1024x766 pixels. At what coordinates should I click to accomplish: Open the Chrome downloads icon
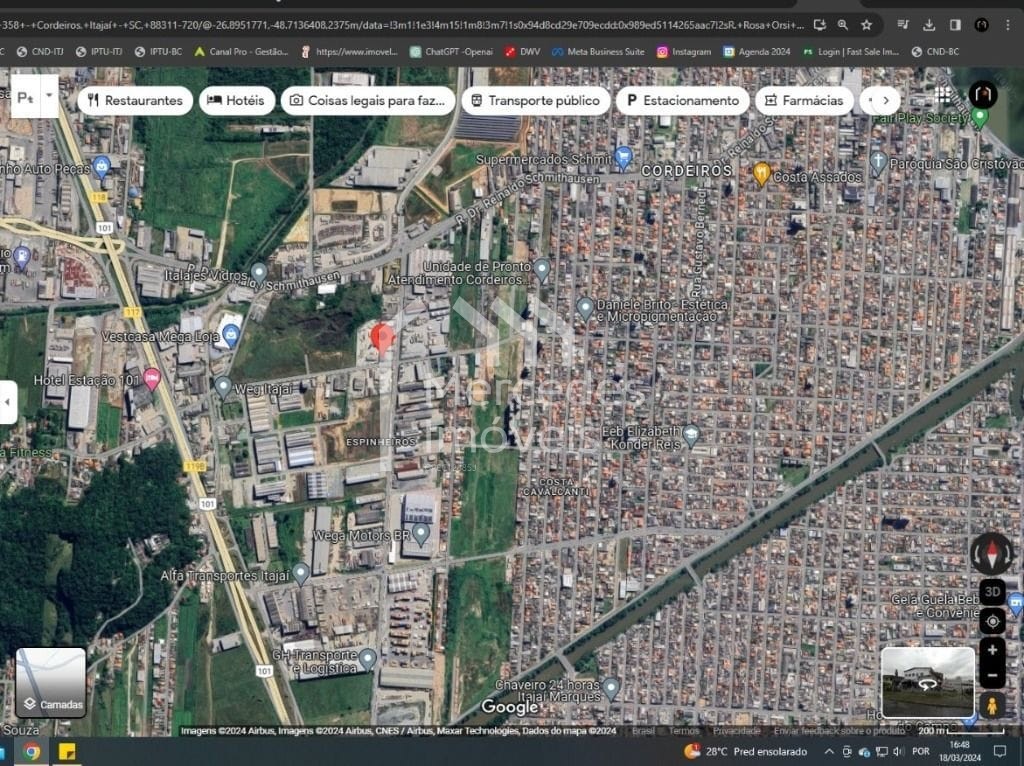(x=929, y=25)
